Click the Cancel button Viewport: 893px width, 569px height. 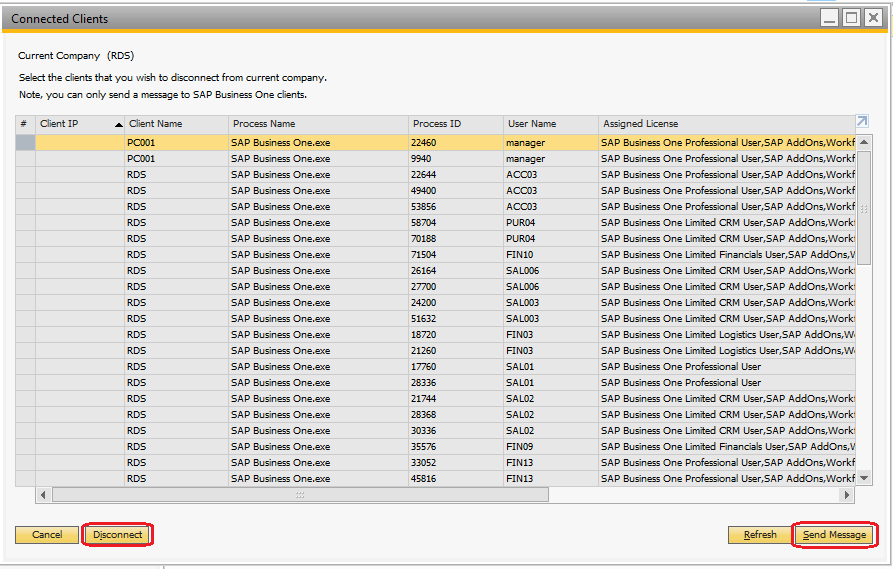[x=47, y=535]
